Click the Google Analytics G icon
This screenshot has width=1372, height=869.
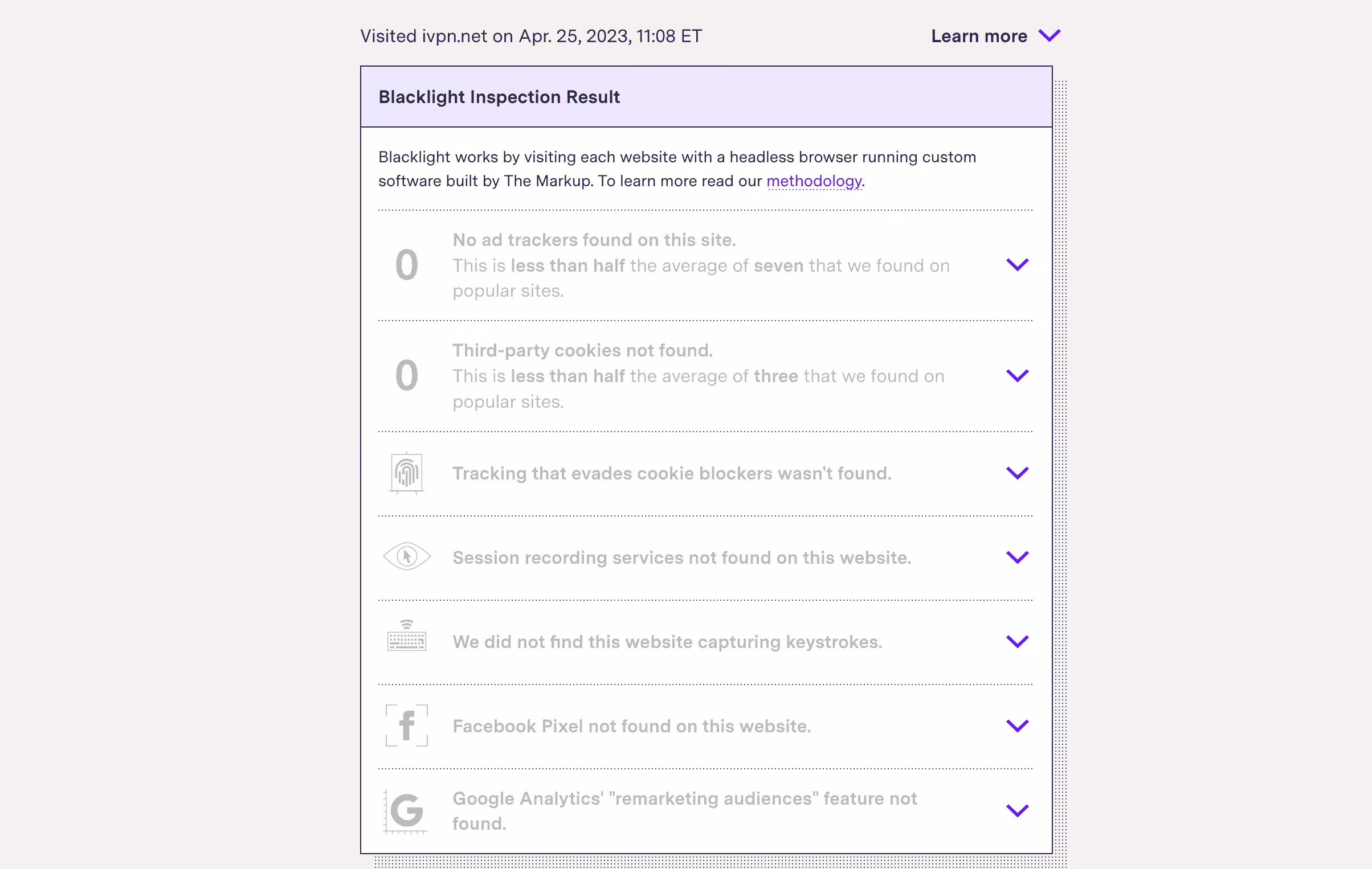(406, 811)
